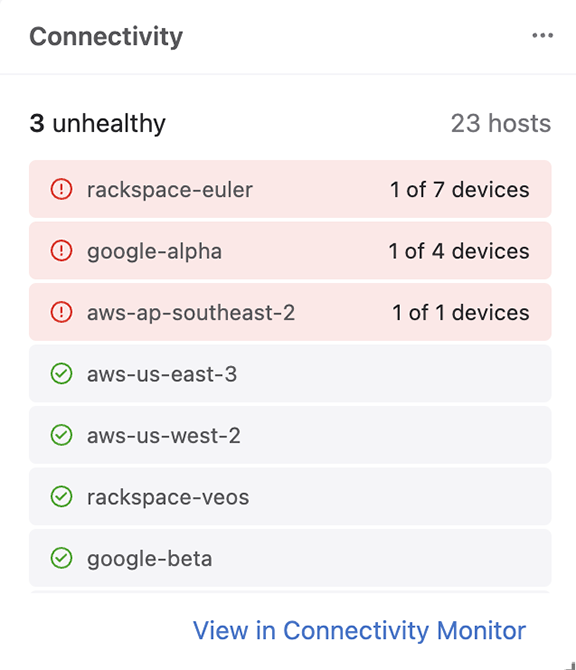Select the aws-us-east-3 host row
Screen dimensions: 576x670
290,373
